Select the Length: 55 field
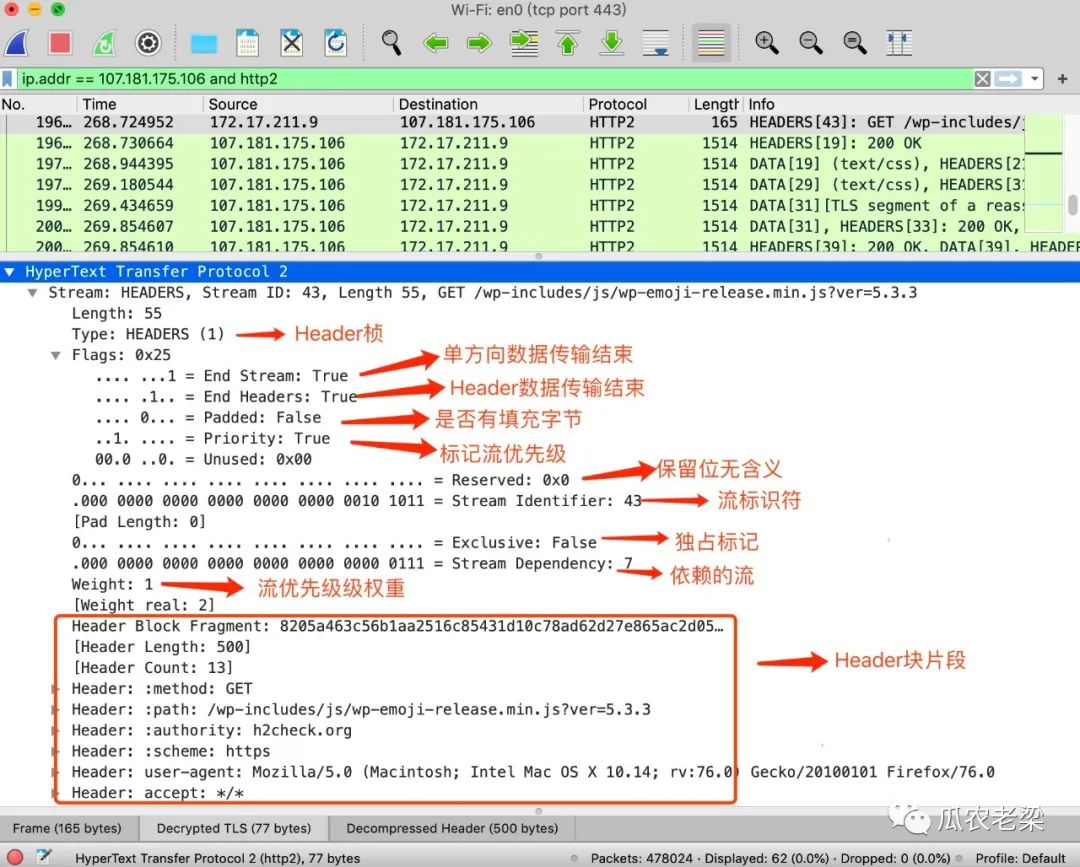The height and width of the screenshot is (867, 1080). [x=116, y=313]
